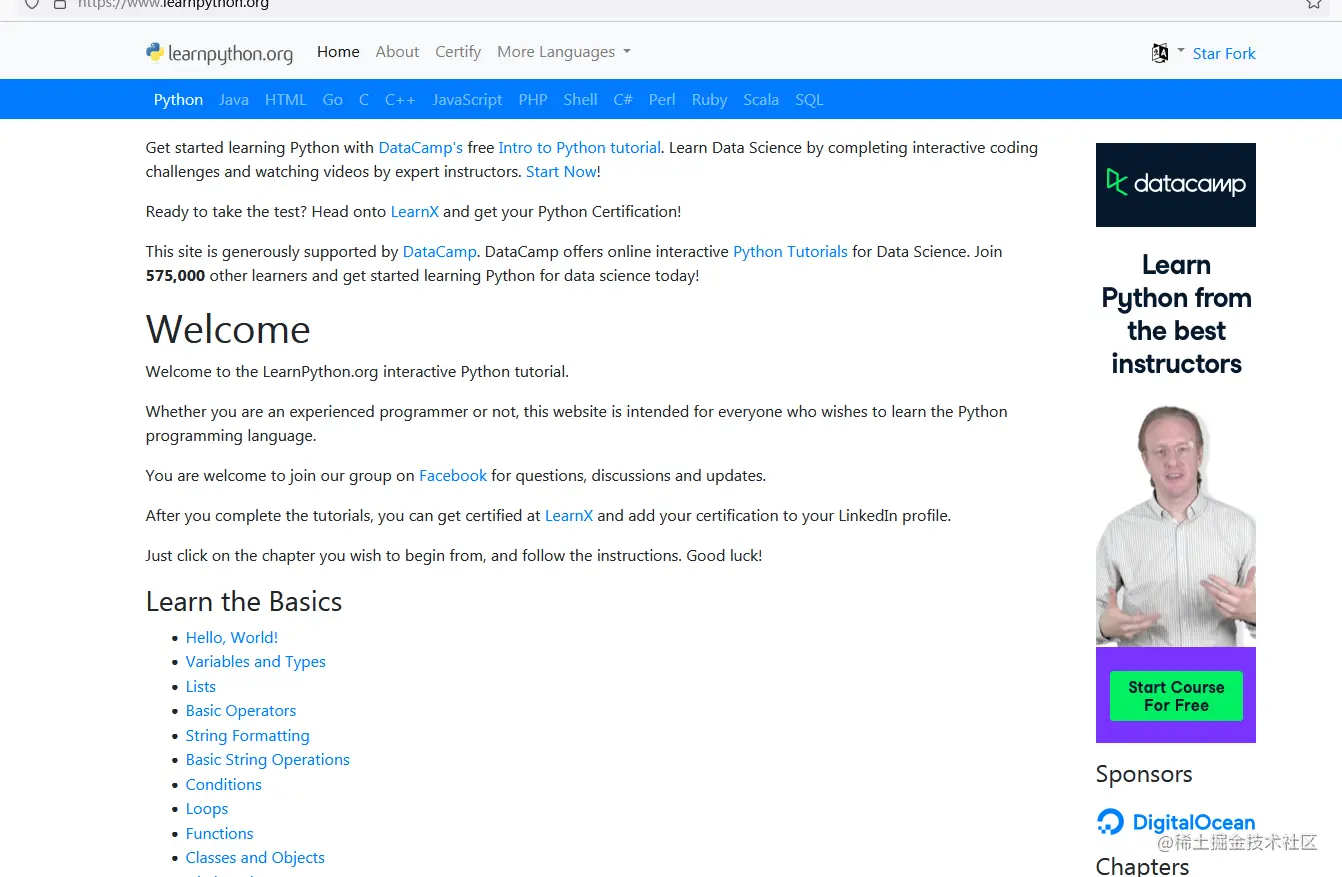The height and width of the screenshot is (877, 1342).
Task: Click the 575,000 learners figure
Action: pyautogui.click(x=175, y=276)
